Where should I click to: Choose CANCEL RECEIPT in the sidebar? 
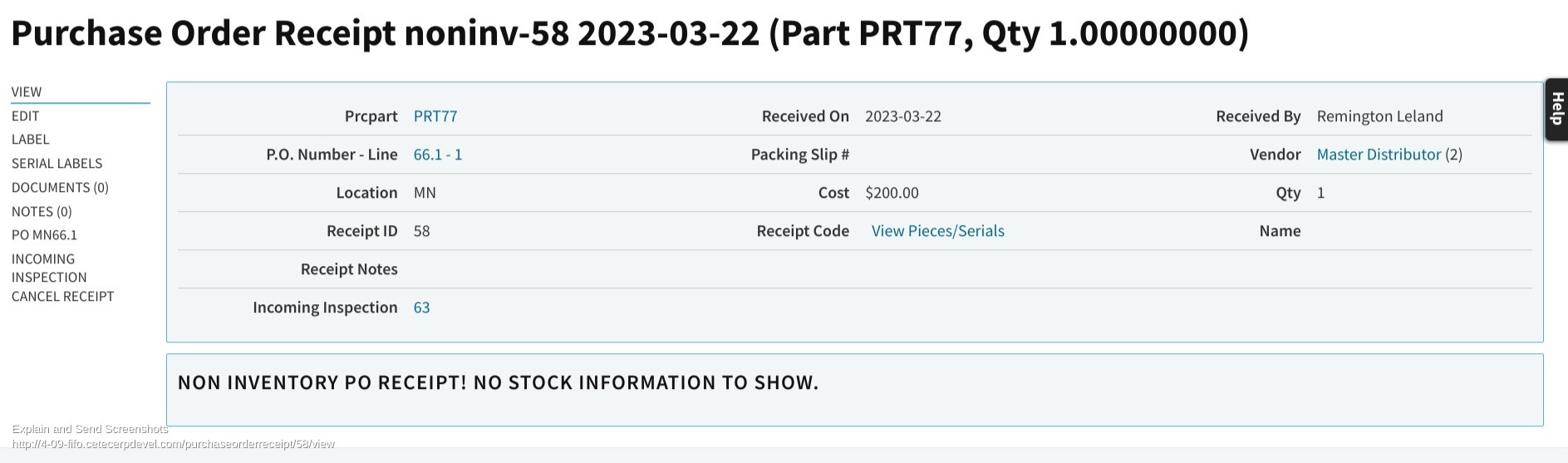pyautogui.click(x=62, y=296)
